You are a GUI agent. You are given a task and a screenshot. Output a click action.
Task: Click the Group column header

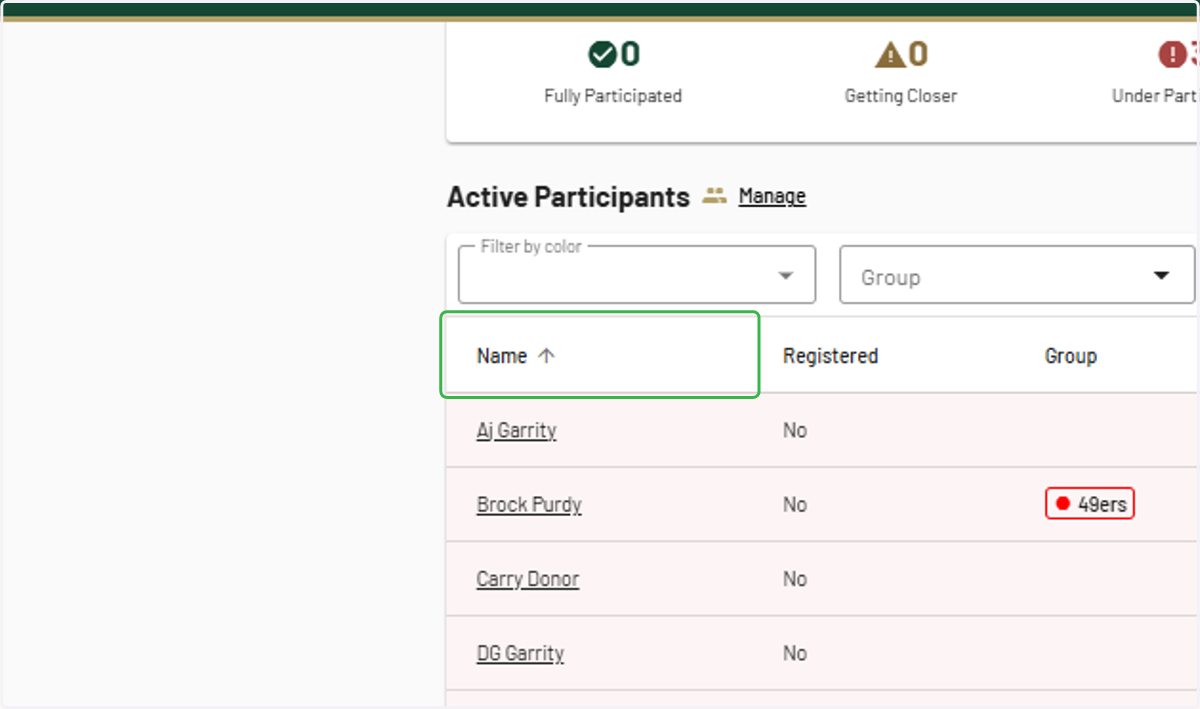pos(1071,356)
